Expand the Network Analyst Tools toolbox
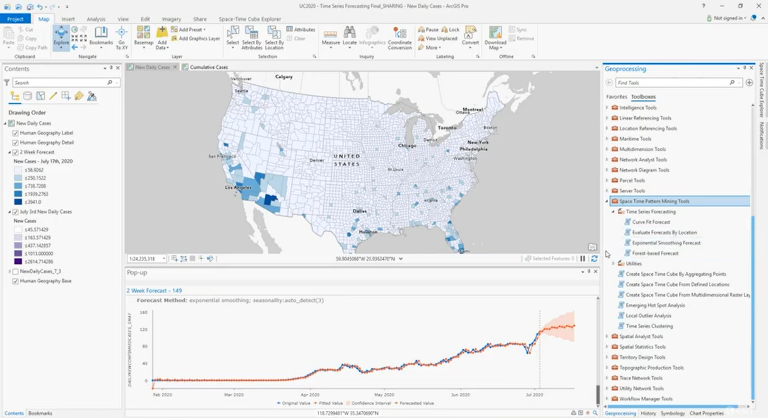This screenshot has height=418, width=768. pos(607,160)
